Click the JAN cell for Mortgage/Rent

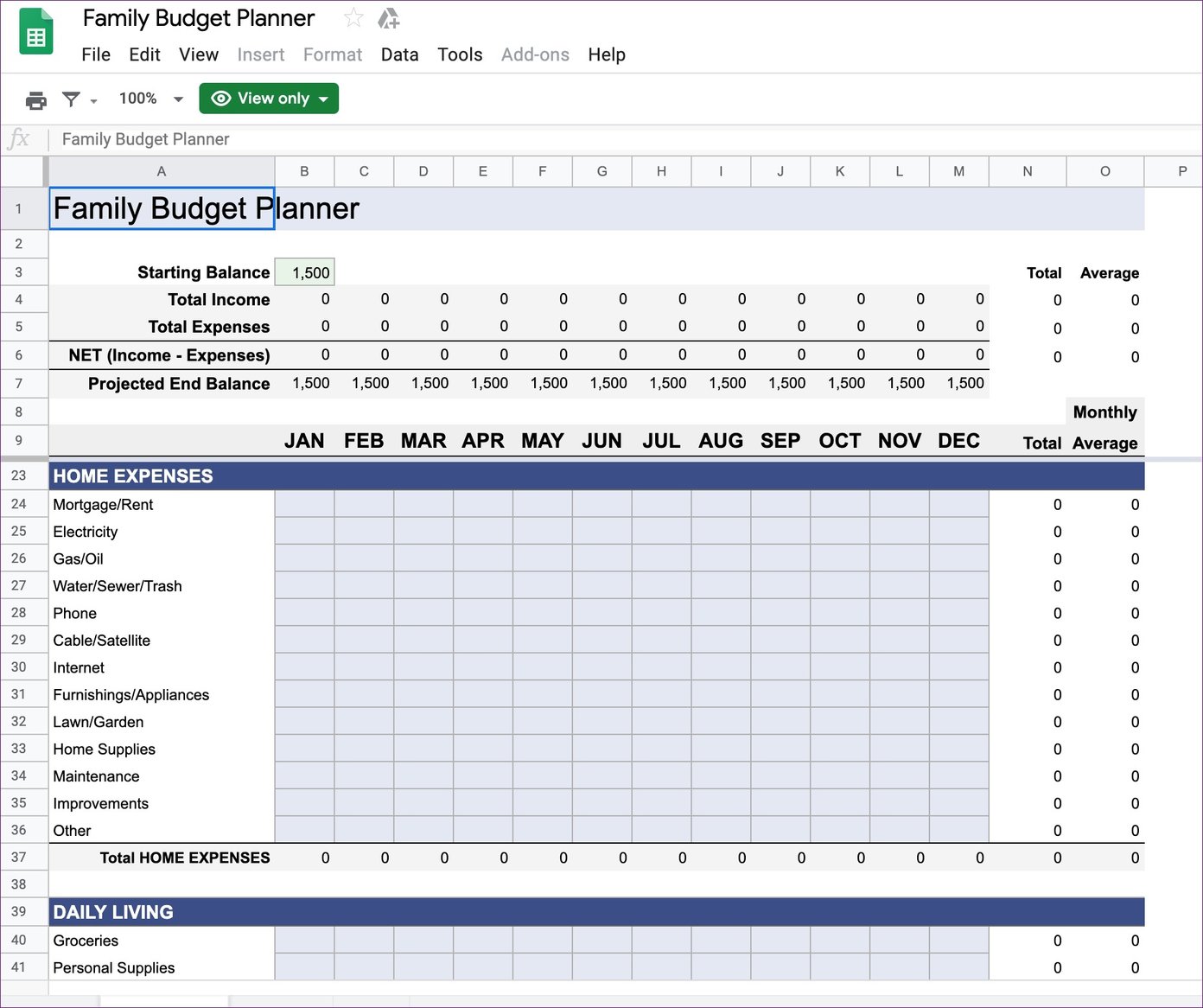coord(304,504)
